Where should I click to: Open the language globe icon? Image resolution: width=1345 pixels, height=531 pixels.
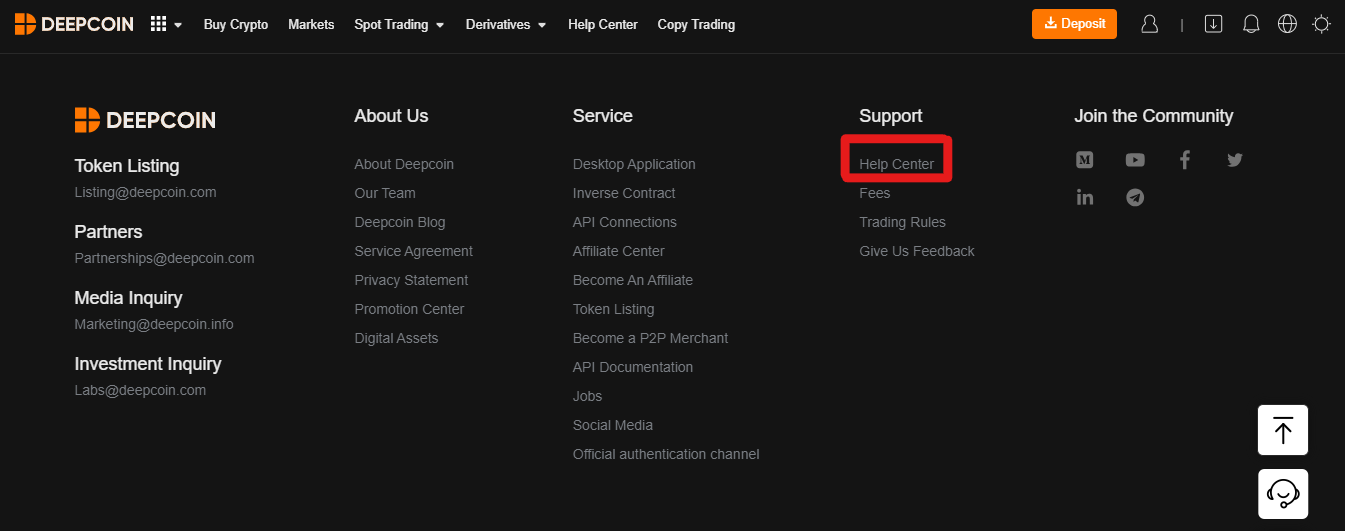click(1288, 24)
